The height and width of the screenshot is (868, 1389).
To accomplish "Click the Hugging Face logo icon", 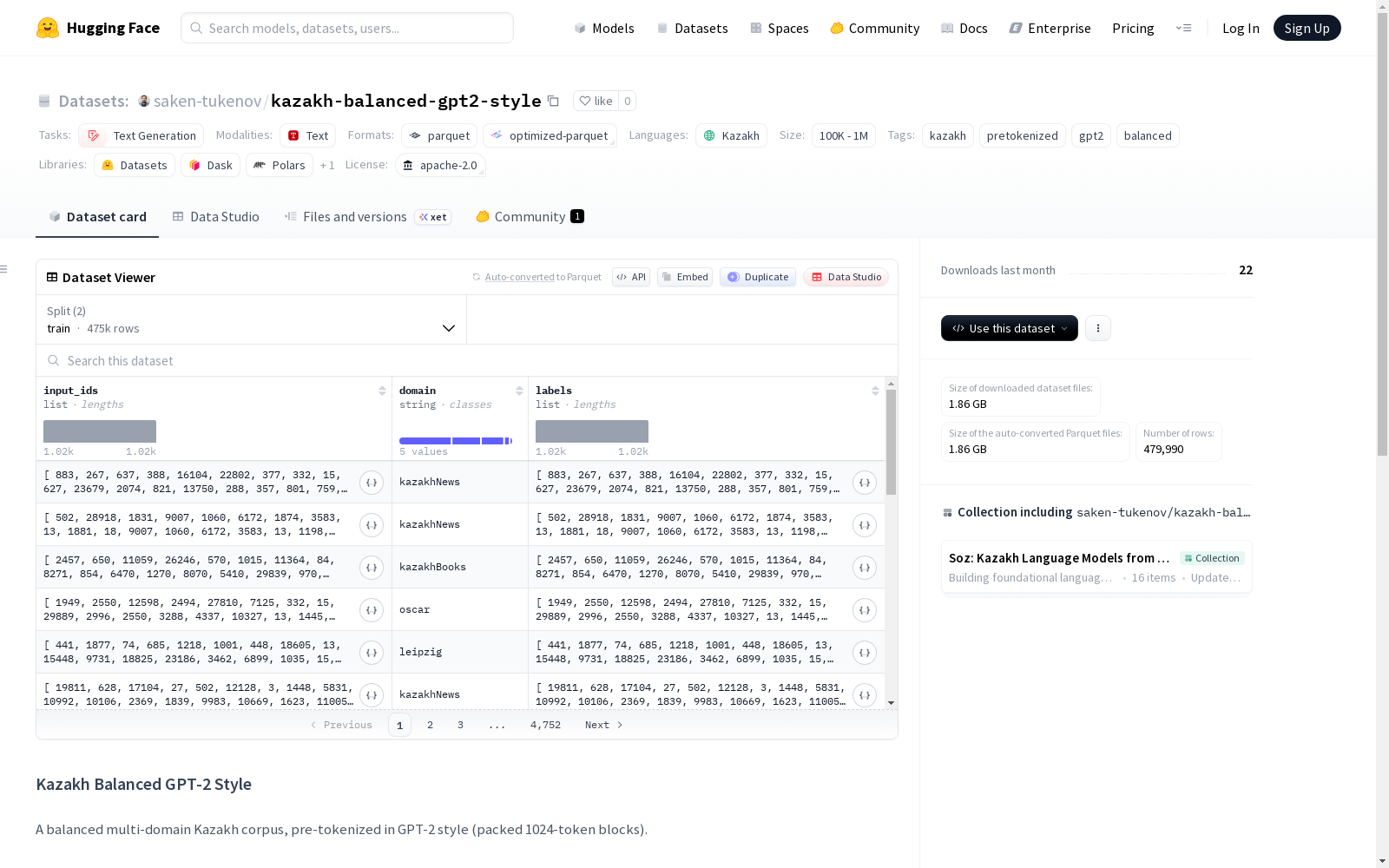I will (x=48, y=28).
